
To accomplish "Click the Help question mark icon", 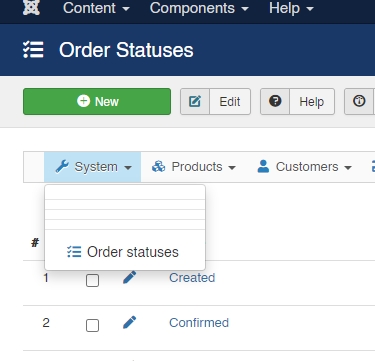I will pos(275,101).
